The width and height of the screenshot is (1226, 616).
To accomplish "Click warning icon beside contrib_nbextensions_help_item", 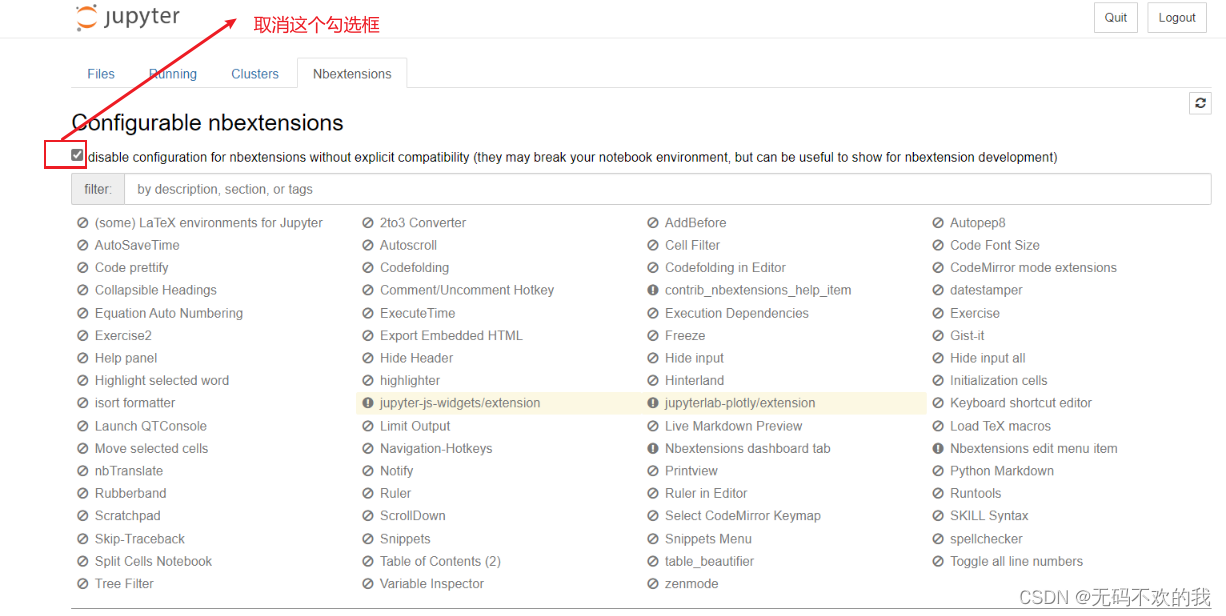I will point(653,290).
